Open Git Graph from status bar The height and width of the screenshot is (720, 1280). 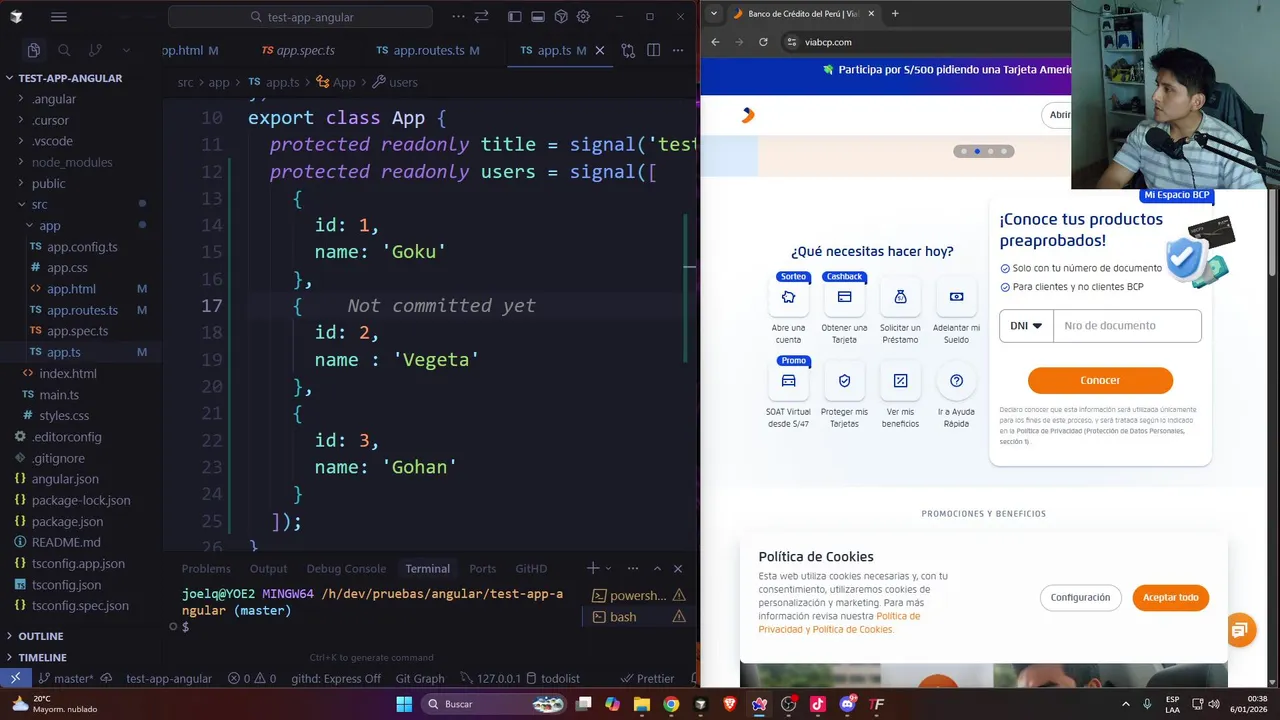tap(420, 678)
